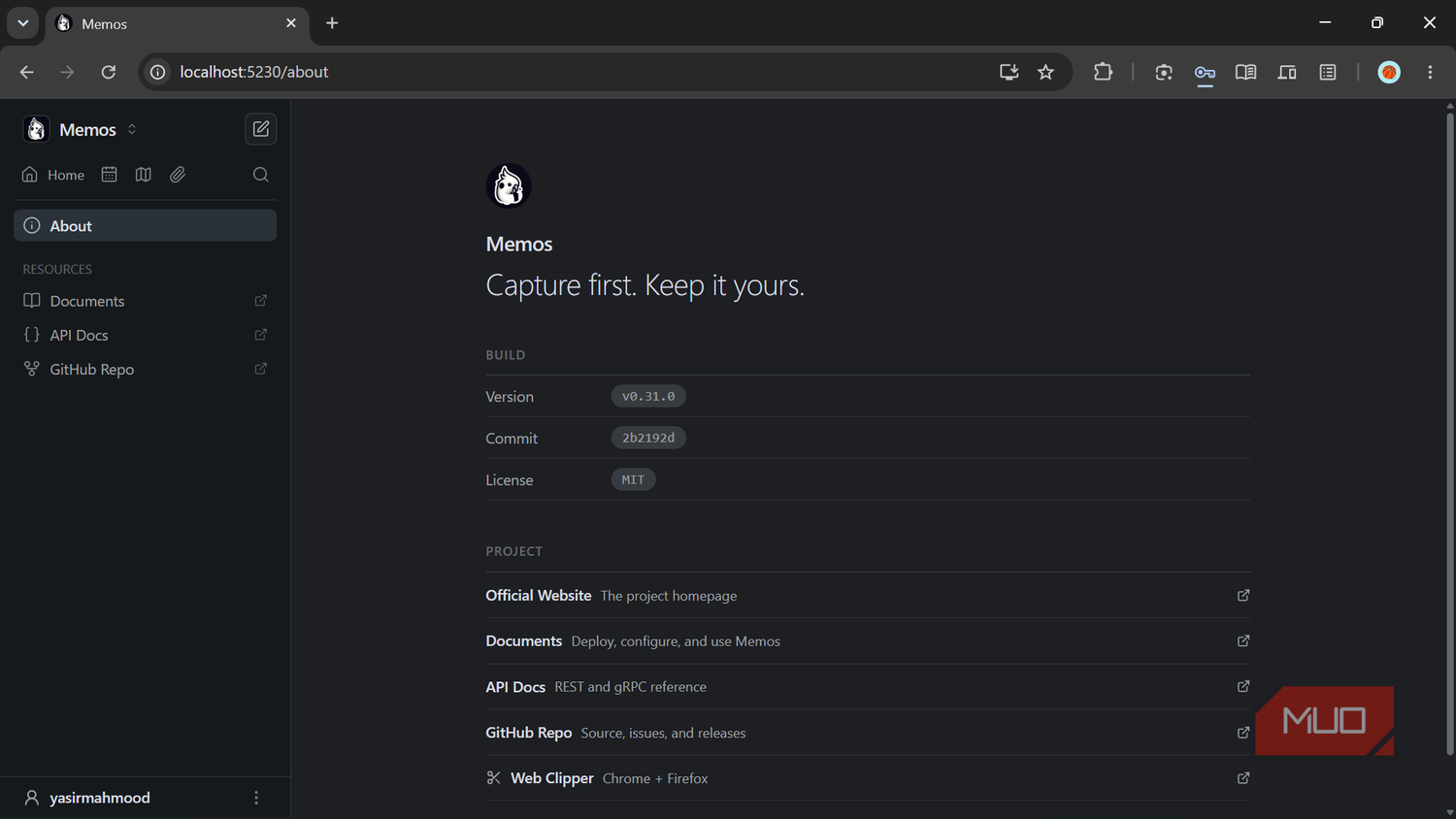Click the large Memos mascot logo
Viewport: 1456px width, 819px height.
[509, 185]
